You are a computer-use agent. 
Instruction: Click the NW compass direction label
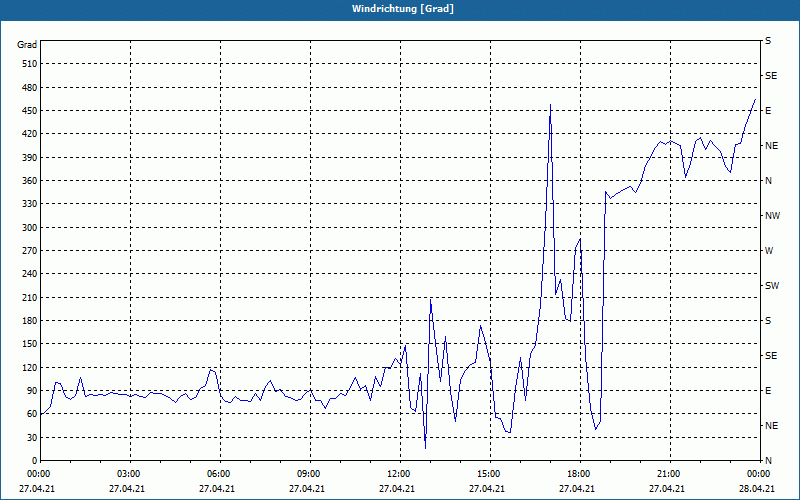click(x=772, y=216)
